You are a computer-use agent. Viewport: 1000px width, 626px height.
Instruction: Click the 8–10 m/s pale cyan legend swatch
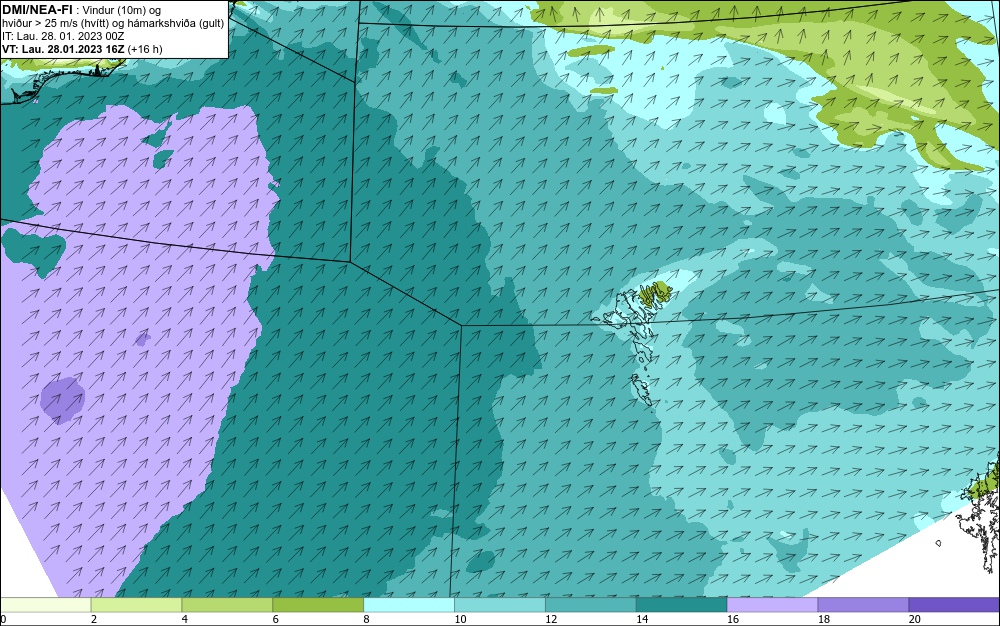[x=409, y=605]
